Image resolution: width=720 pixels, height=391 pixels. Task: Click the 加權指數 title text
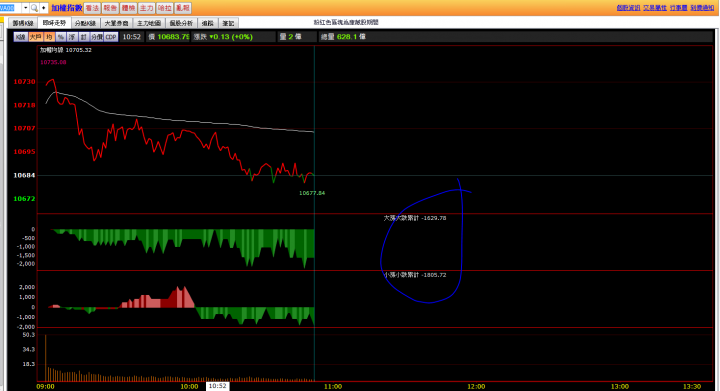click(67, 8)
